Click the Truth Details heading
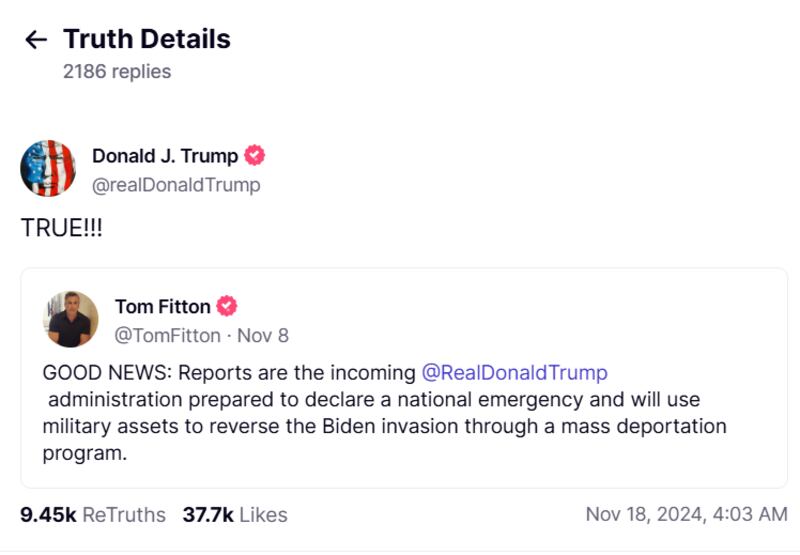Screen dimensions: 800x555 coord(147,39)
